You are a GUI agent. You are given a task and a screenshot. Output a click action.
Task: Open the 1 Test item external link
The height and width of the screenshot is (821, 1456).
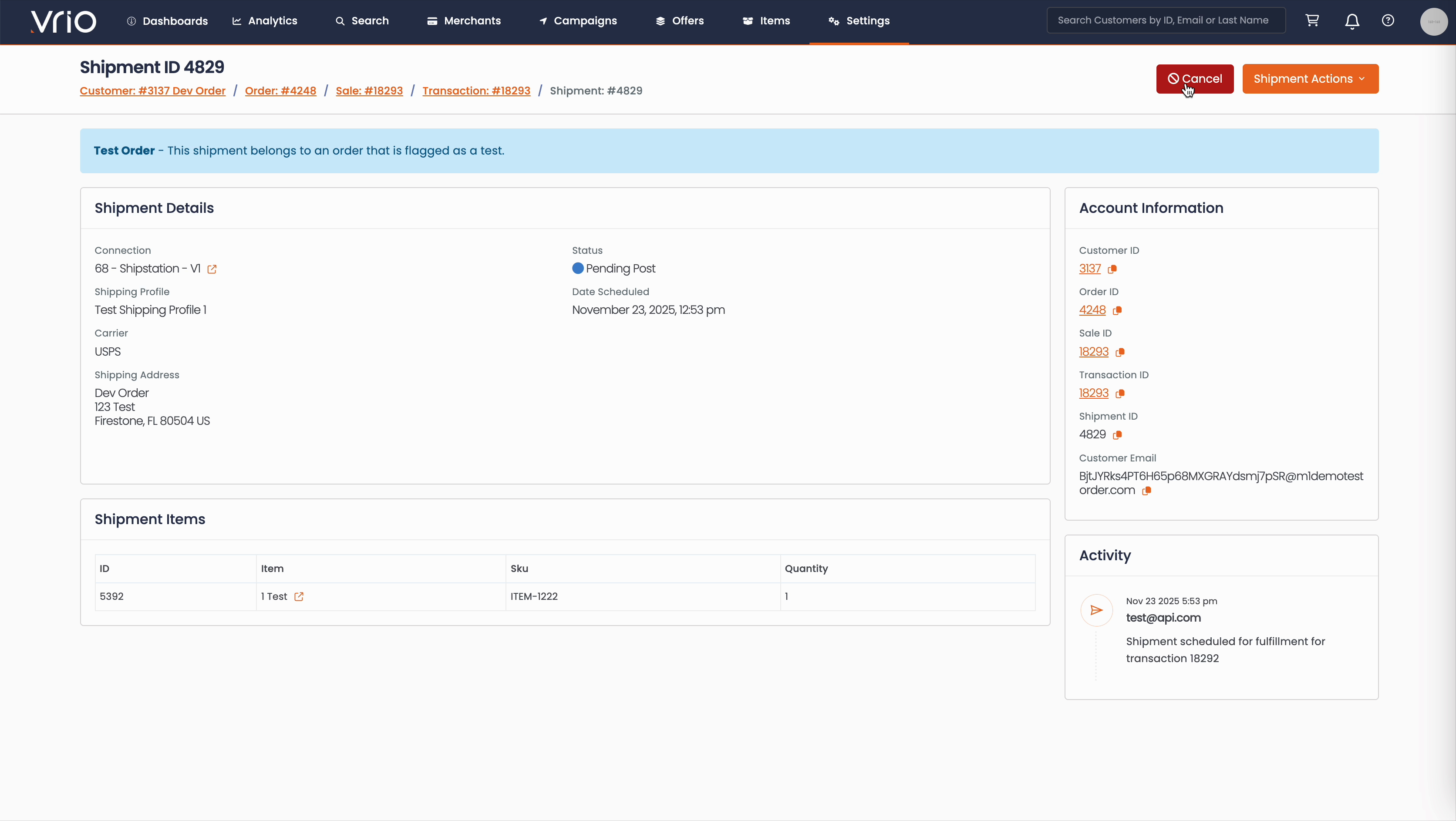[x=299, y=597]
